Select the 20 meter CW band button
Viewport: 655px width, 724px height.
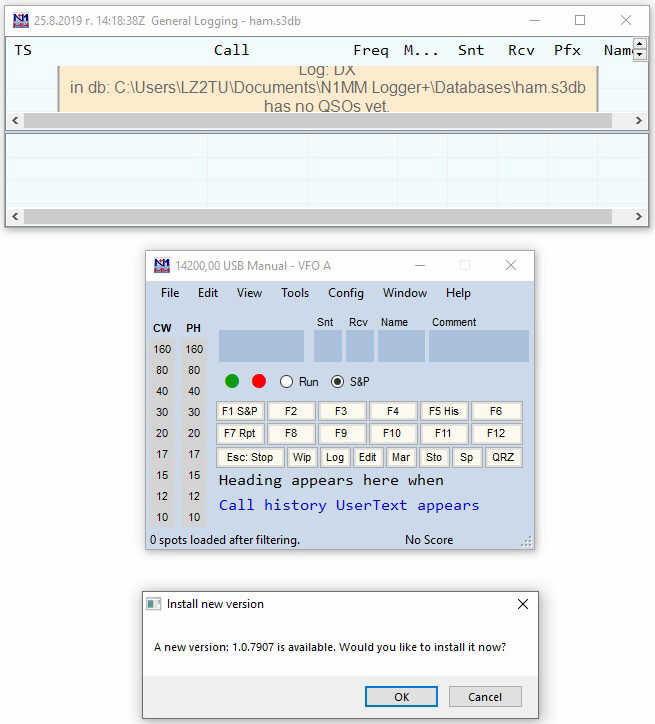coord(162,433)
